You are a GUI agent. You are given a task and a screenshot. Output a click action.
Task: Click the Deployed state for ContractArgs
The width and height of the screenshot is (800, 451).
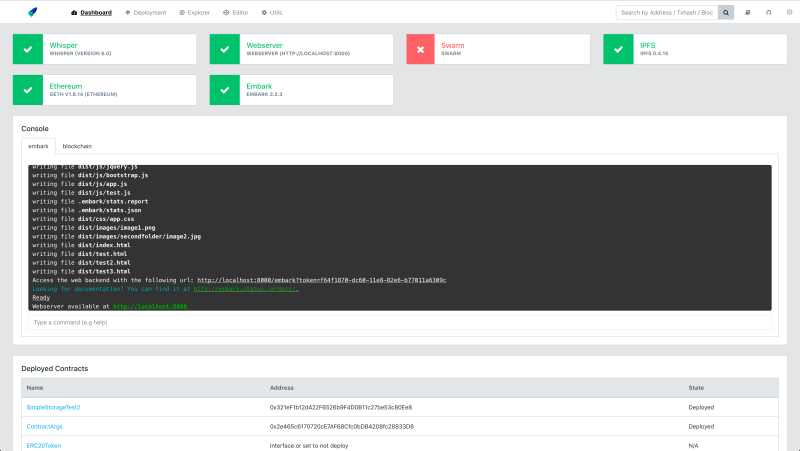701,427
